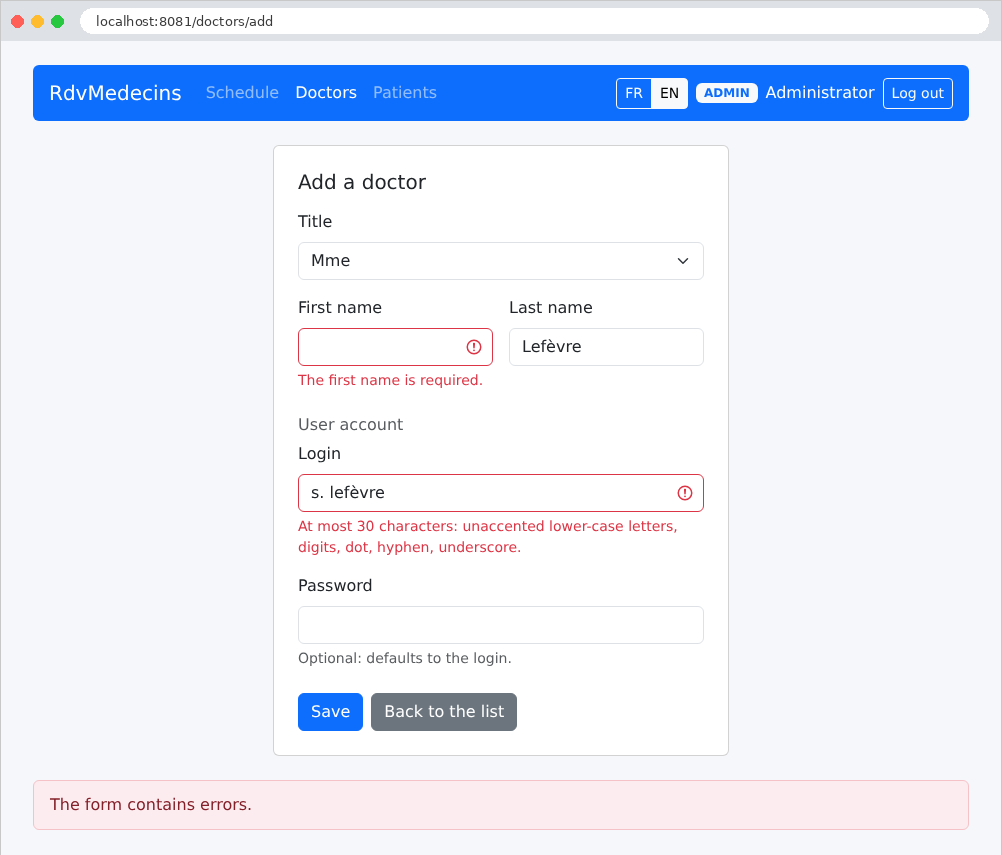Image resolution: width=1002 pixels, height=855 pixels.
Task: Focus the Password input field
Action: tap(500, 625)
